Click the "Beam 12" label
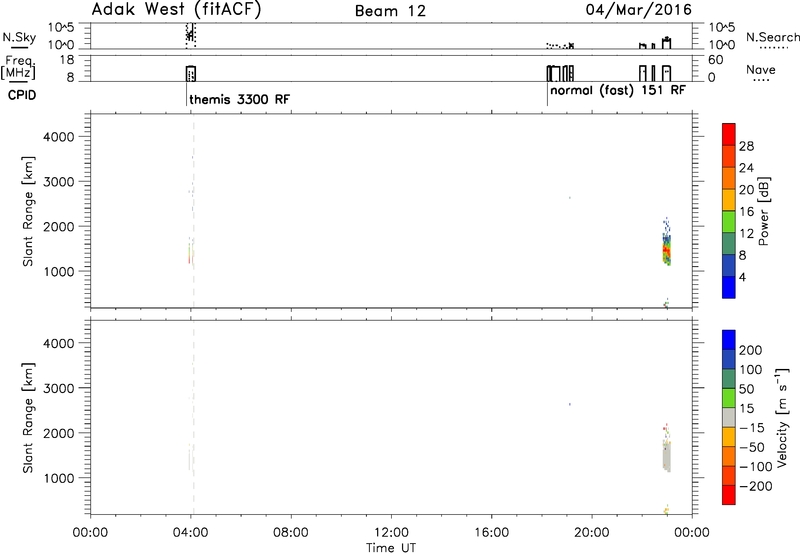 [390, 11]
